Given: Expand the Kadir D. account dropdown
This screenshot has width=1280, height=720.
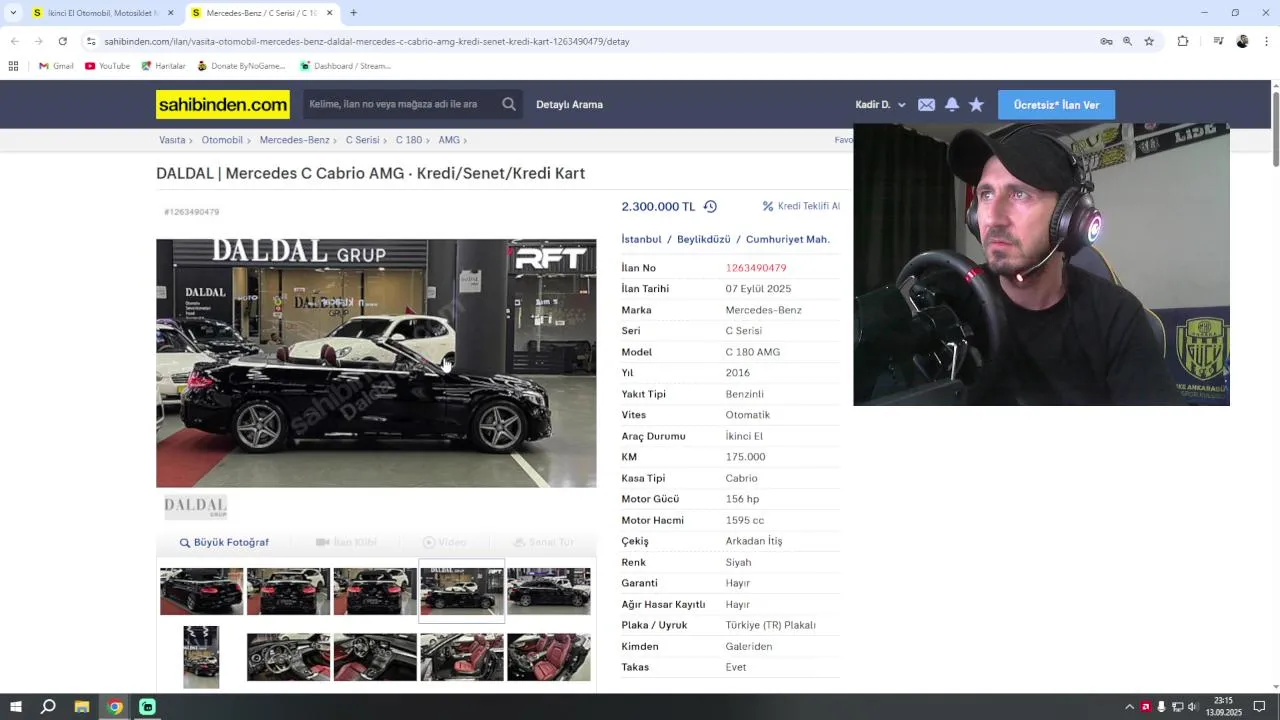Looking at the screenshot, I should (880, 105).
